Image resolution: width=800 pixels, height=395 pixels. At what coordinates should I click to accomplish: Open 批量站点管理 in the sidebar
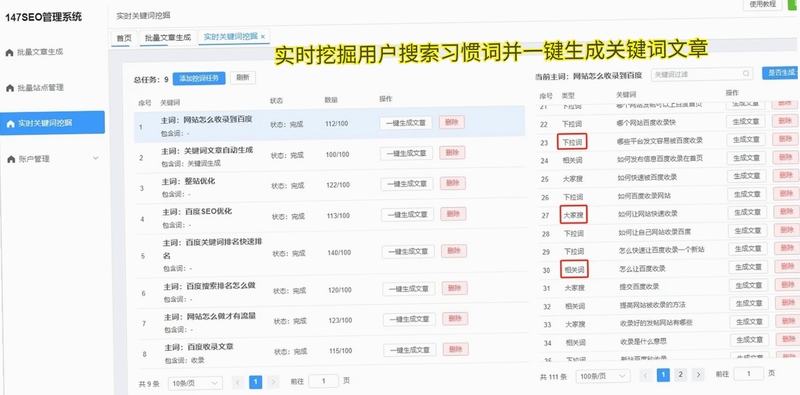[x=40, y=88]
